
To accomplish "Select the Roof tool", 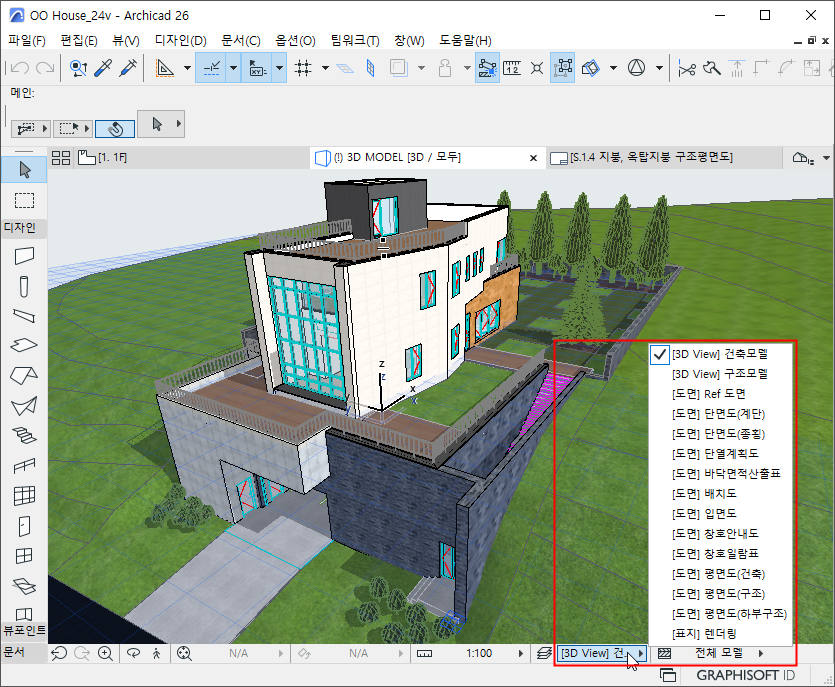I will tap(24, 376).
